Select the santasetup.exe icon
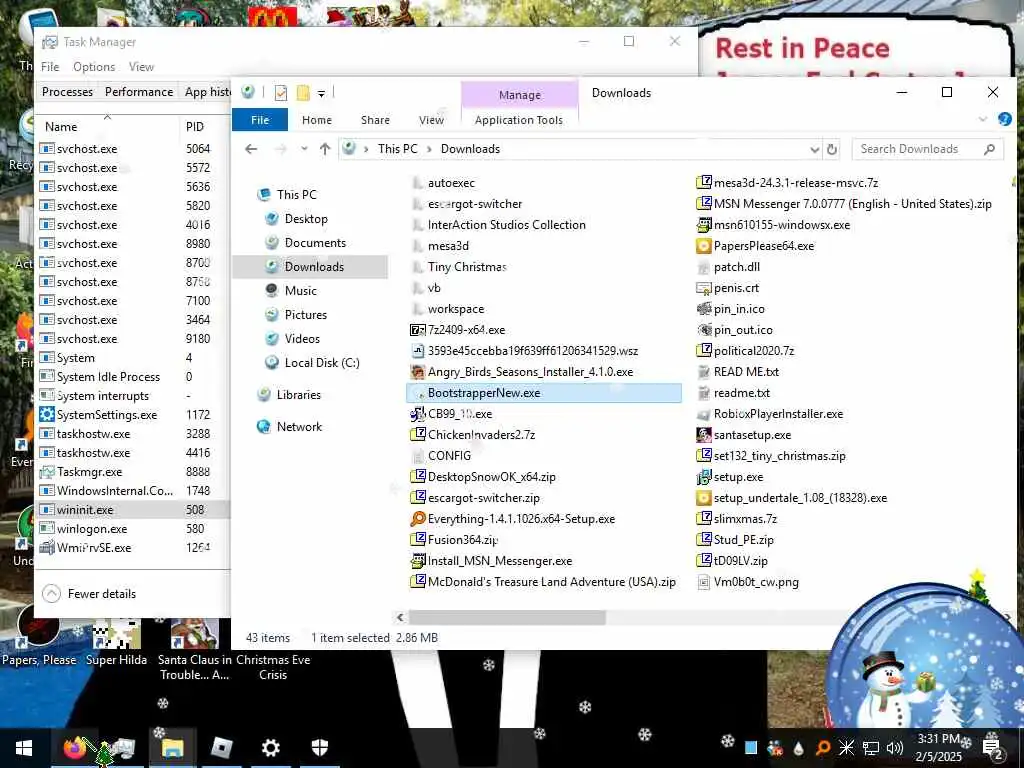The height and width of the screenshot is (768, 1024). (x=703, y=435)
